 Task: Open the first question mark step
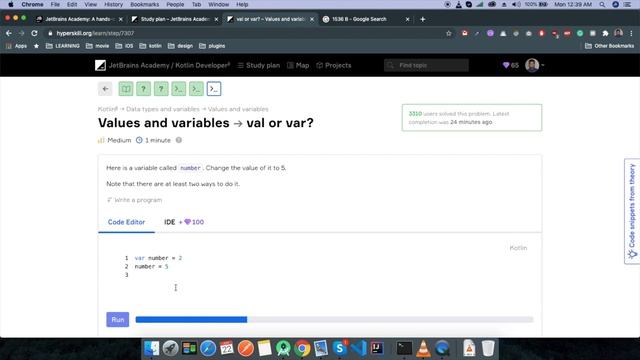click(143, 89)
